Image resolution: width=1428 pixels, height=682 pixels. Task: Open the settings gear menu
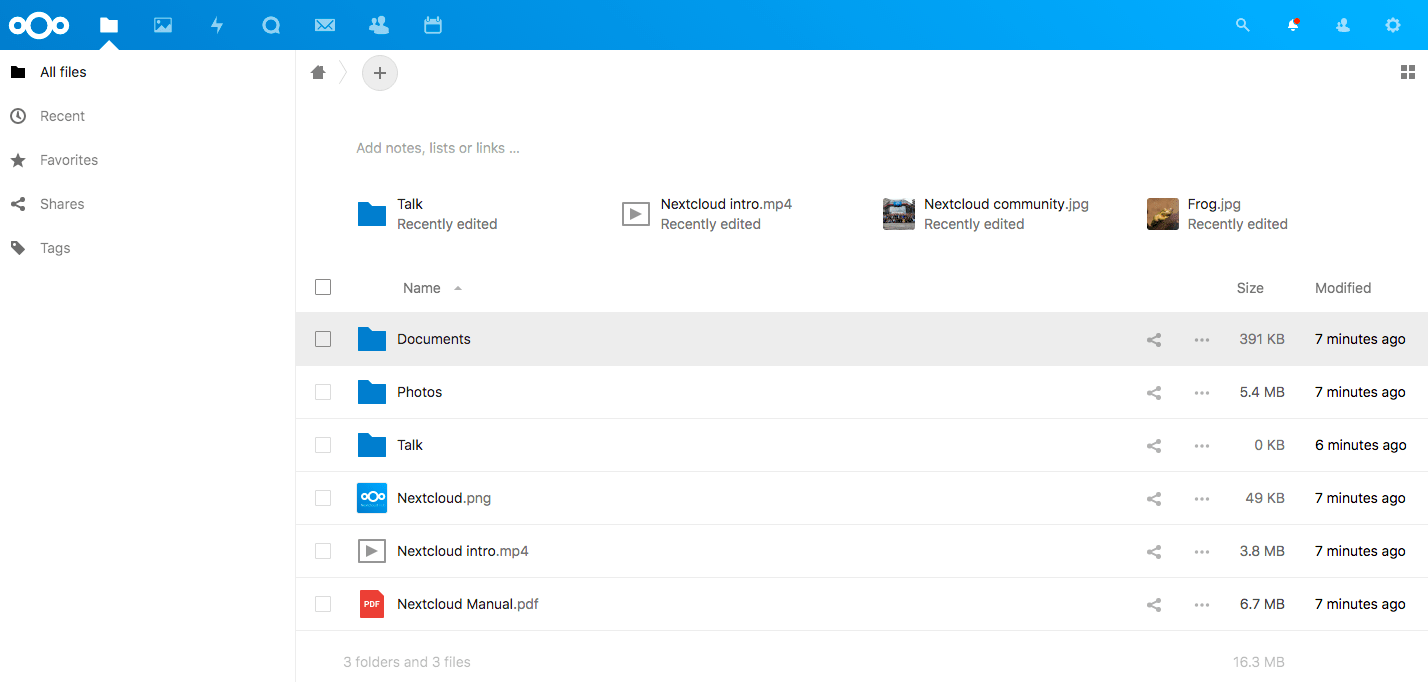point(1393,25)
